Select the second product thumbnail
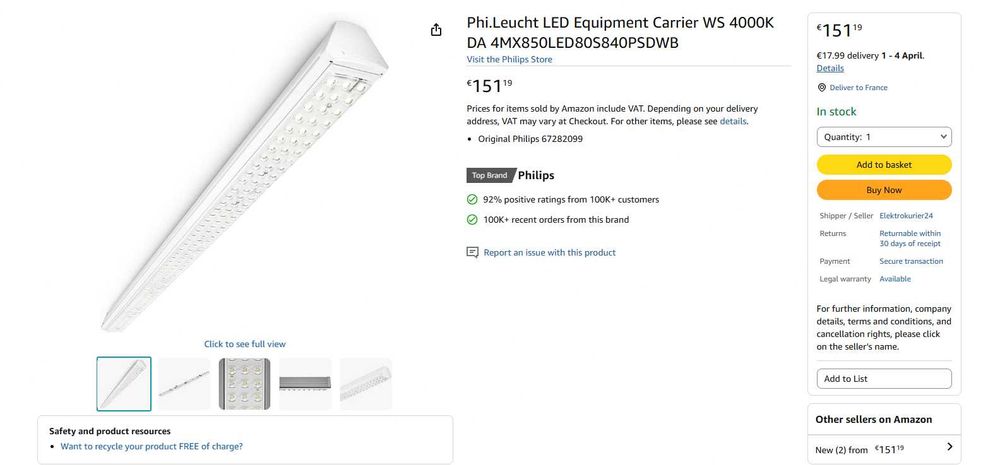This screenshot has width=1000, height=465. point(184,384)
